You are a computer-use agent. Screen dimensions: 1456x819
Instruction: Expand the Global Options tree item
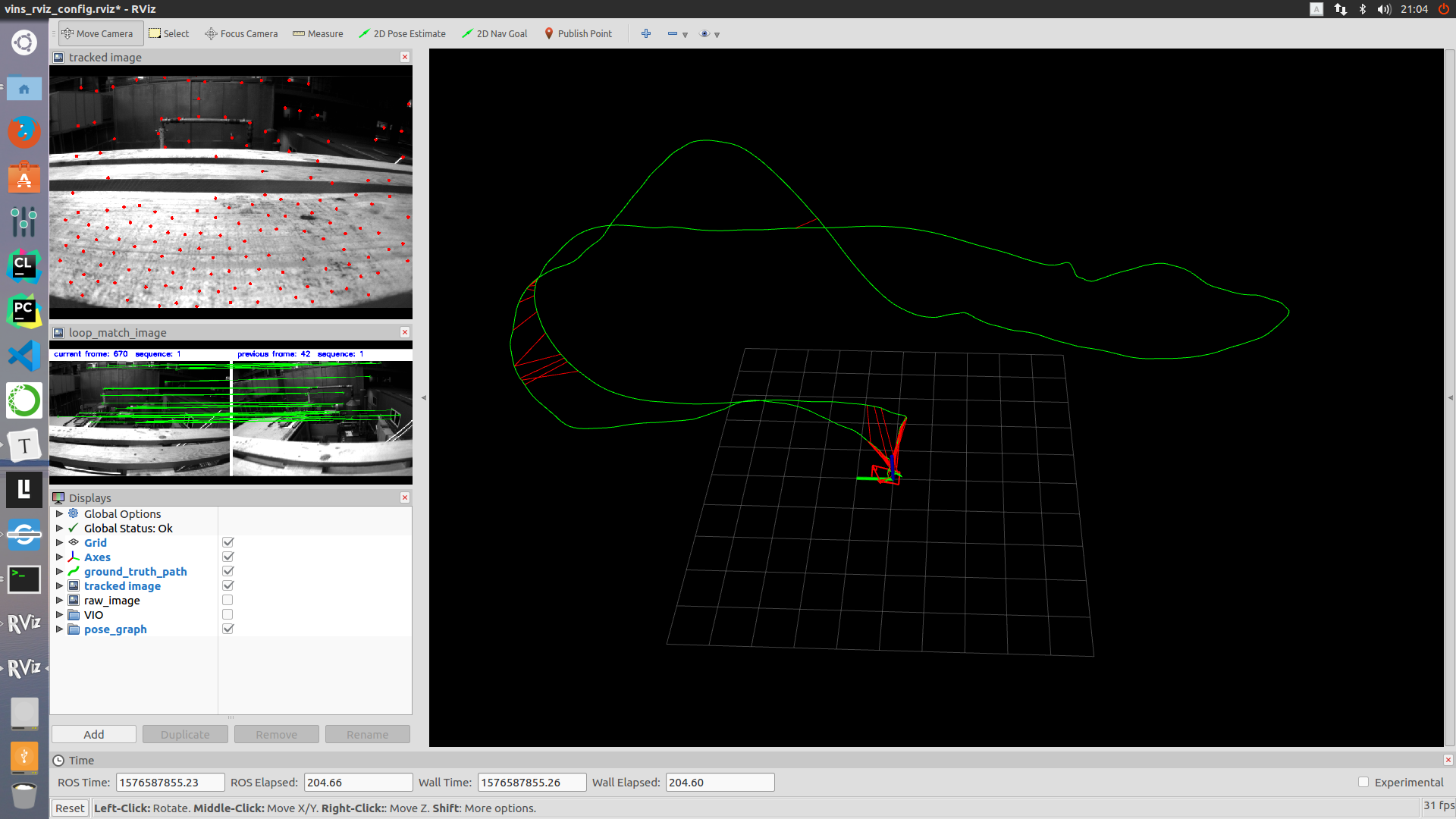click(59, 513)
